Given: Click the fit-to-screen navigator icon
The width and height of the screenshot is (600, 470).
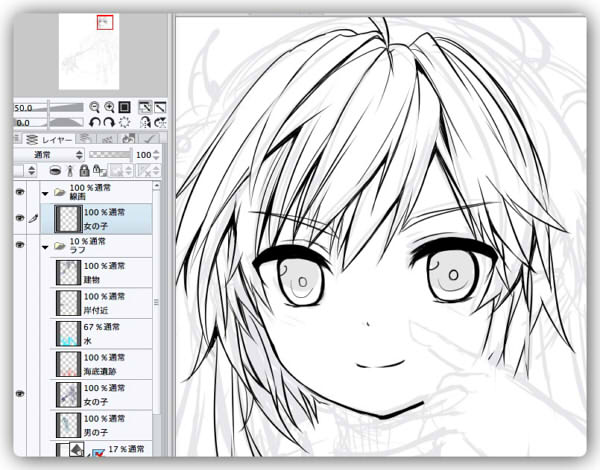Looking at the screenshot, I should tap(124, 107).
